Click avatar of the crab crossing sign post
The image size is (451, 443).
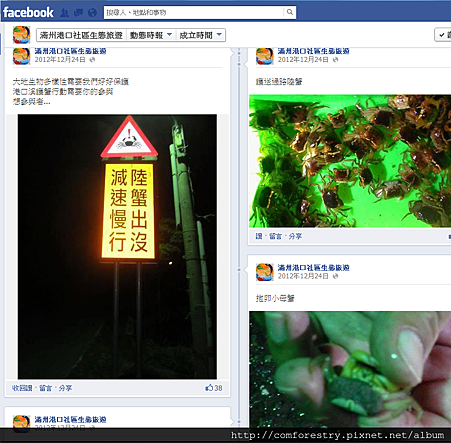tap(21, 56)
